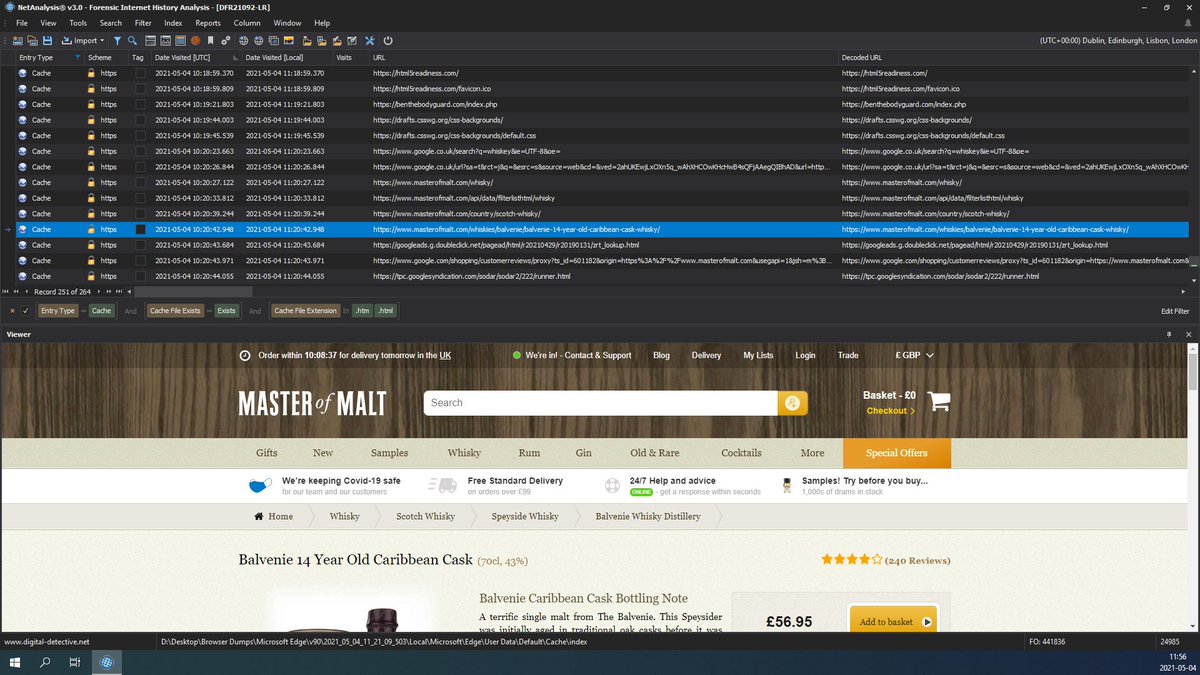
Task: Open the Filter menu
Action: click(x=143, y=22)
